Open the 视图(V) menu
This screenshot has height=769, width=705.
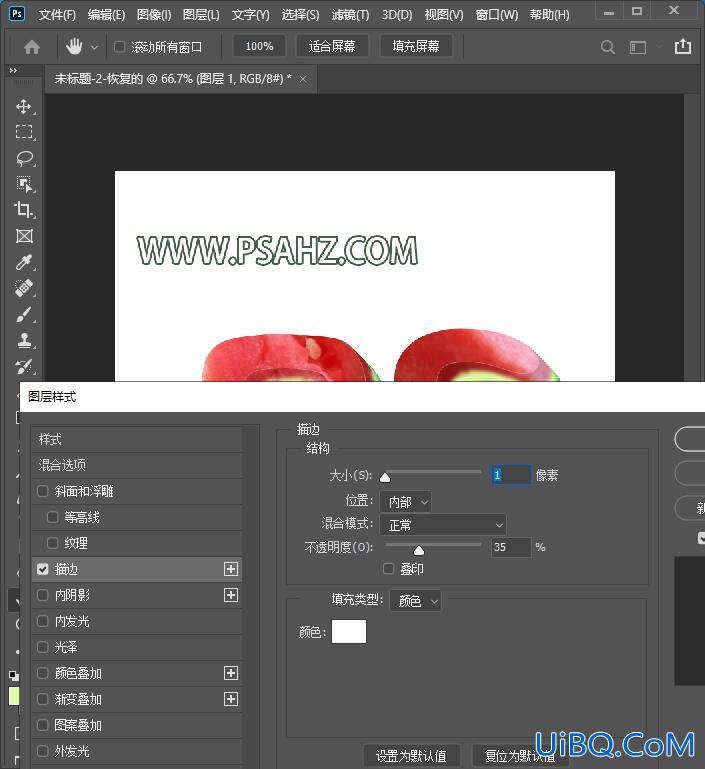coord(444,15)
